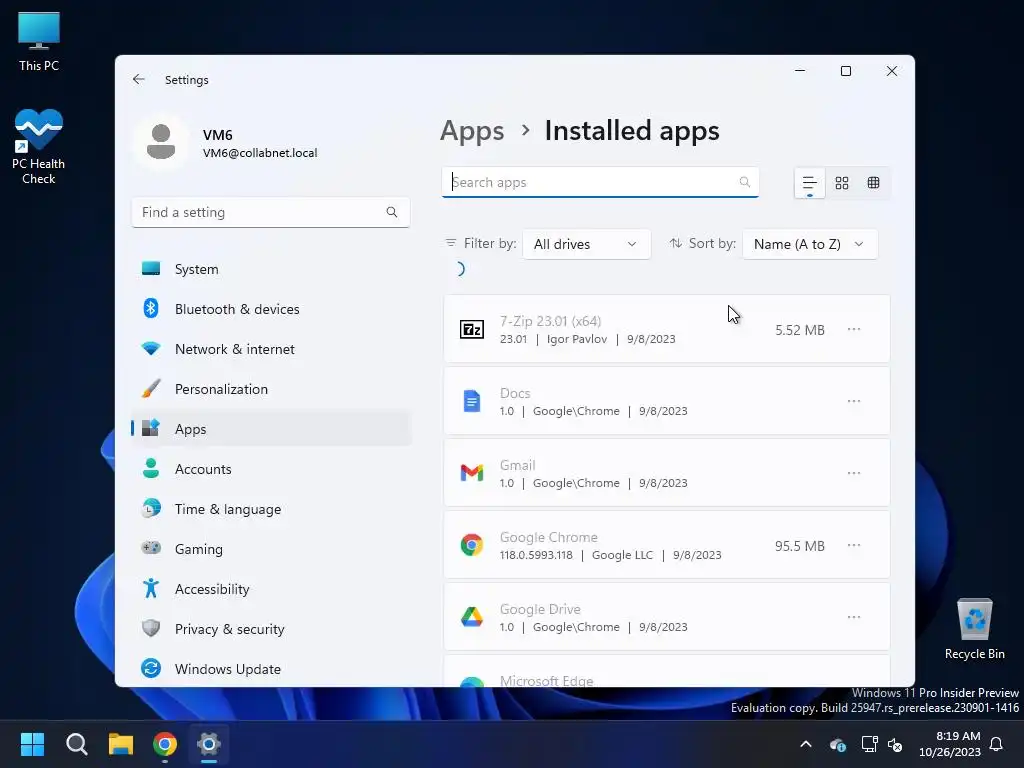Select the Recycle Bin desktop icon
The image size is (1024, 768).
click(x=974, y=629)
